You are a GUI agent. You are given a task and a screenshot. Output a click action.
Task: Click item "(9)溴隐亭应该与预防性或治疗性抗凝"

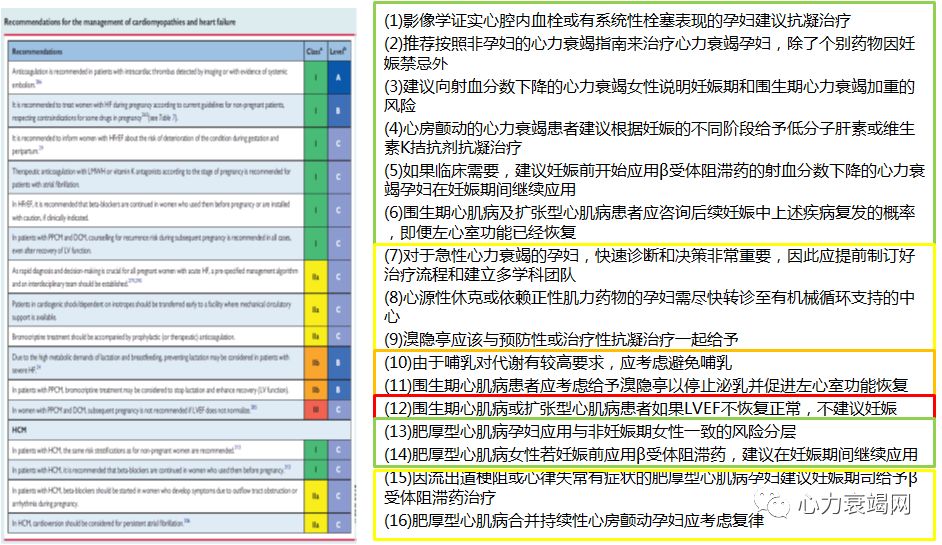(x=561, y=339)
